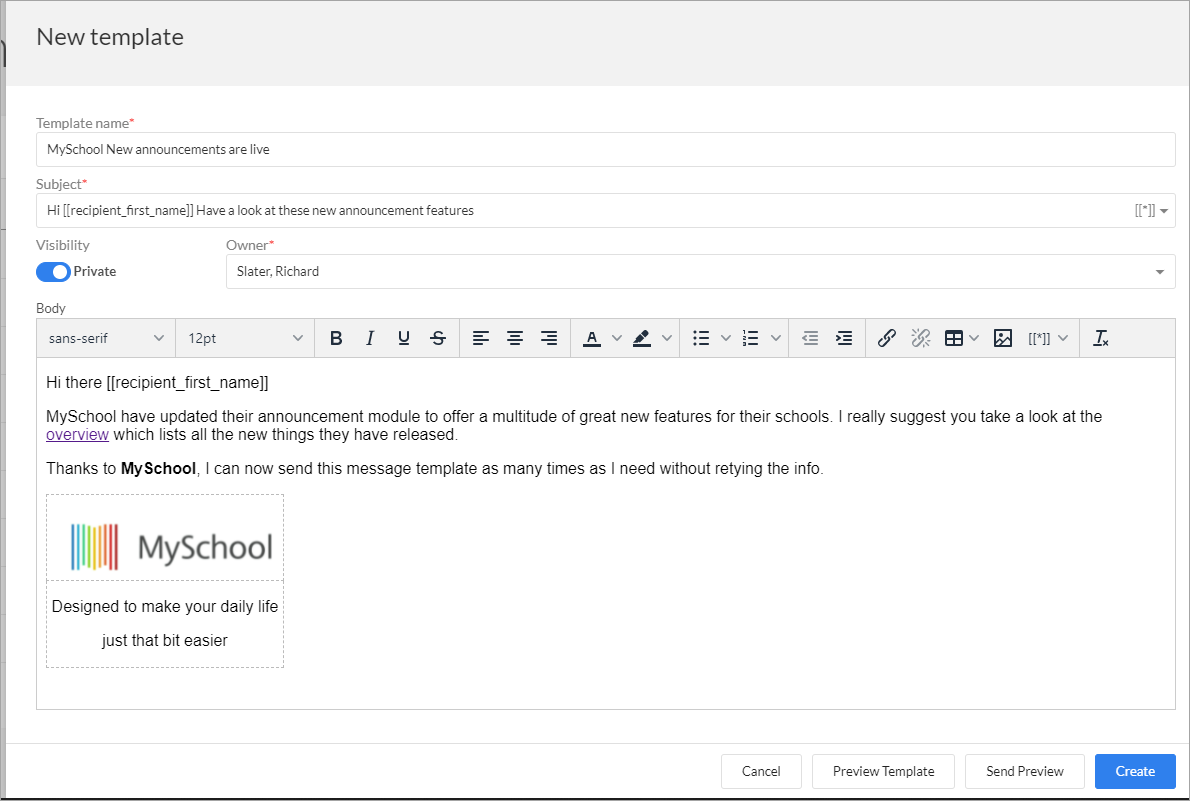Open the overview link in the body
This screenshot has width=1190, height=801.
point(77,435)
